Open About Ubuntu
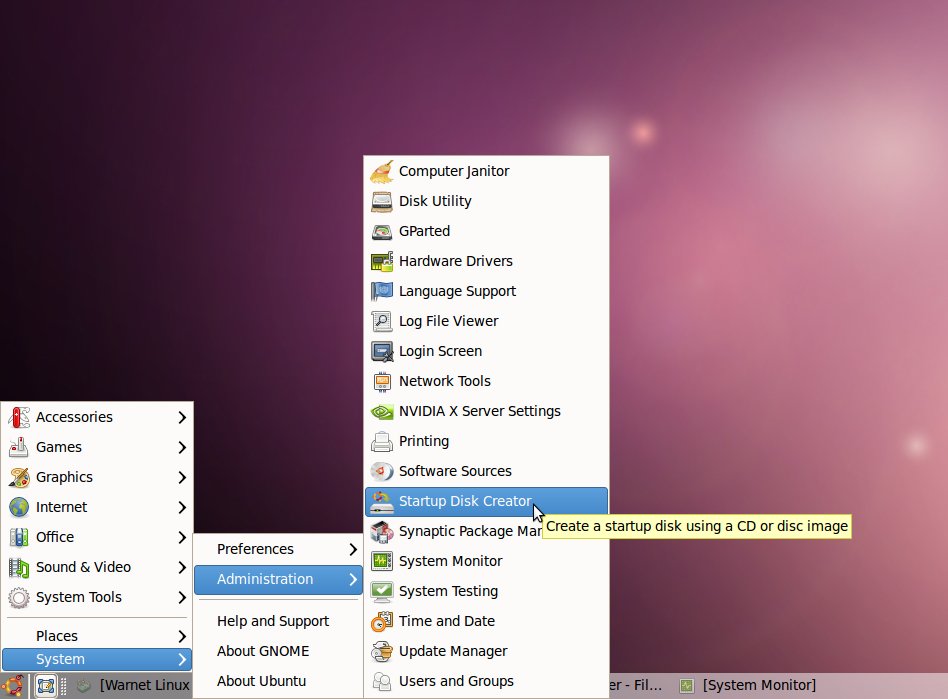 pyautogui.click(x=278, y=681)
